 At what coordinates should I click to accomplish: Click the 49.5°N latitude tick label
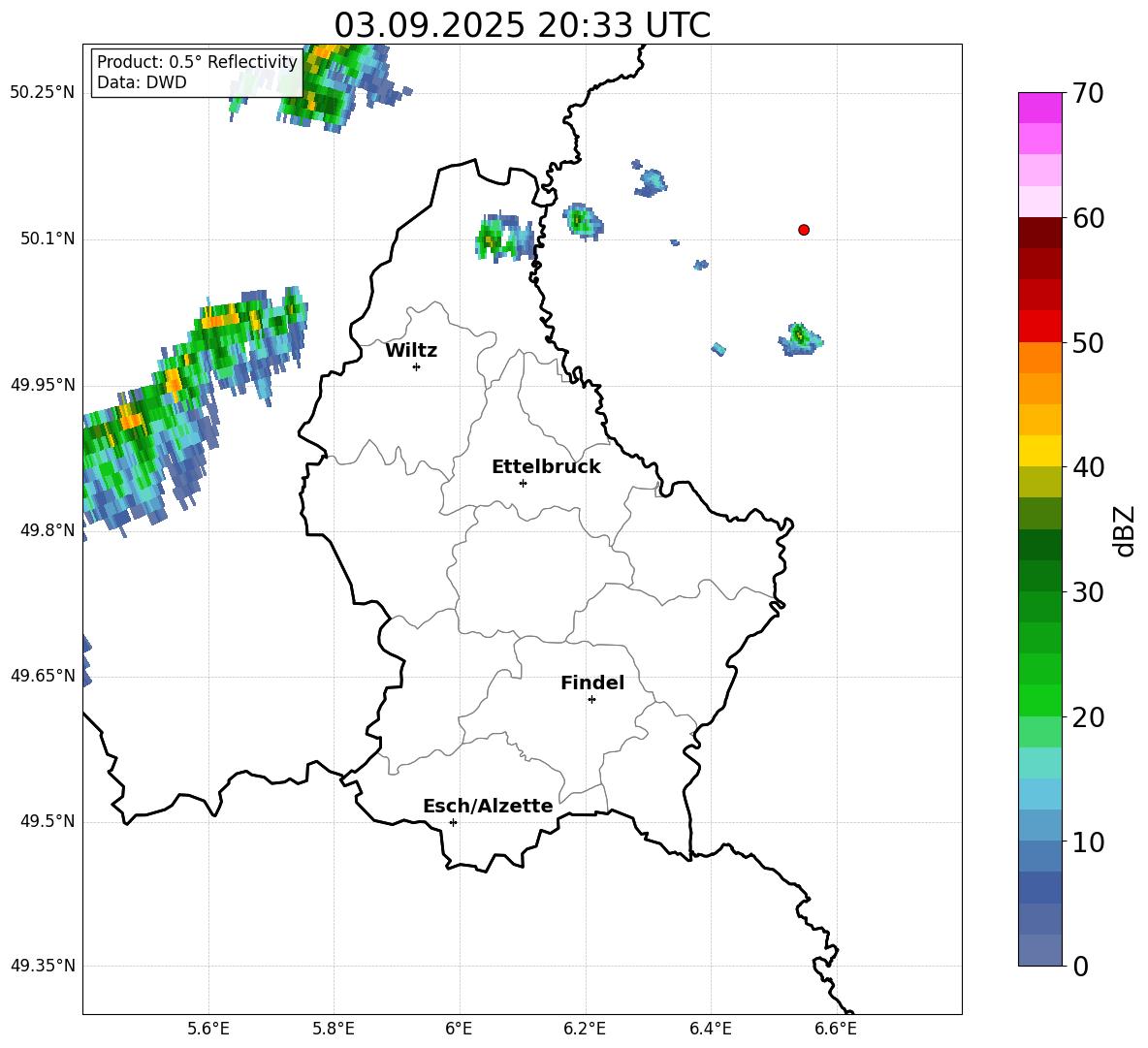point(43,822)
